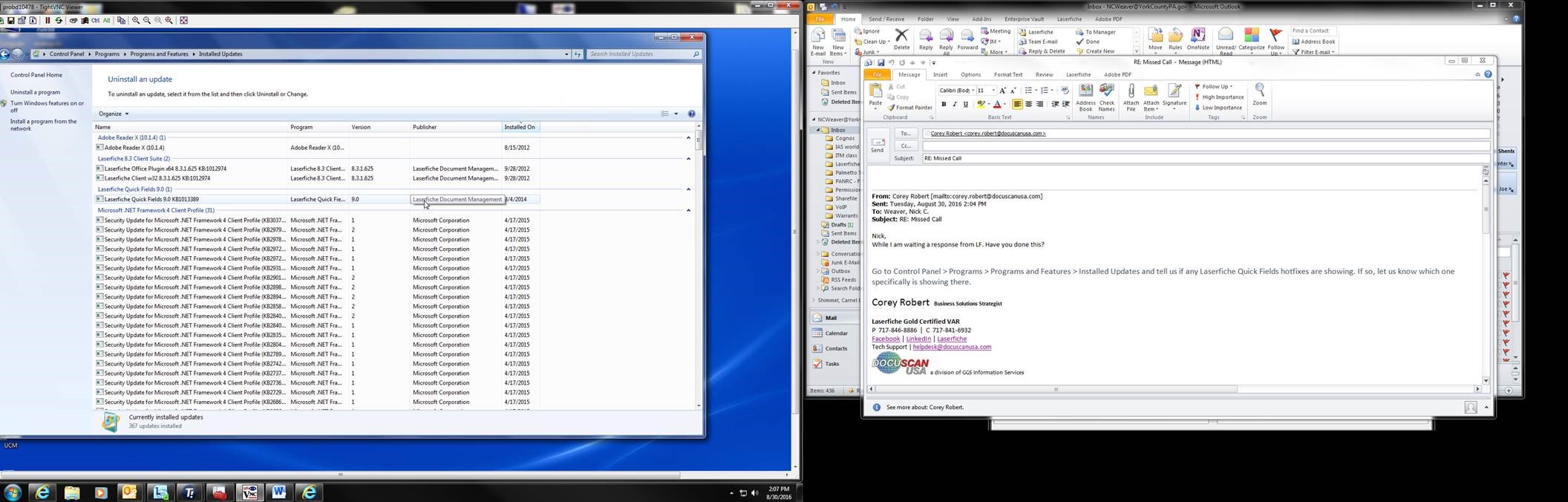Toggle Italic formatting in the message
The height and width of the screenshot is (502, 1568).
click(x=955, y=105)
